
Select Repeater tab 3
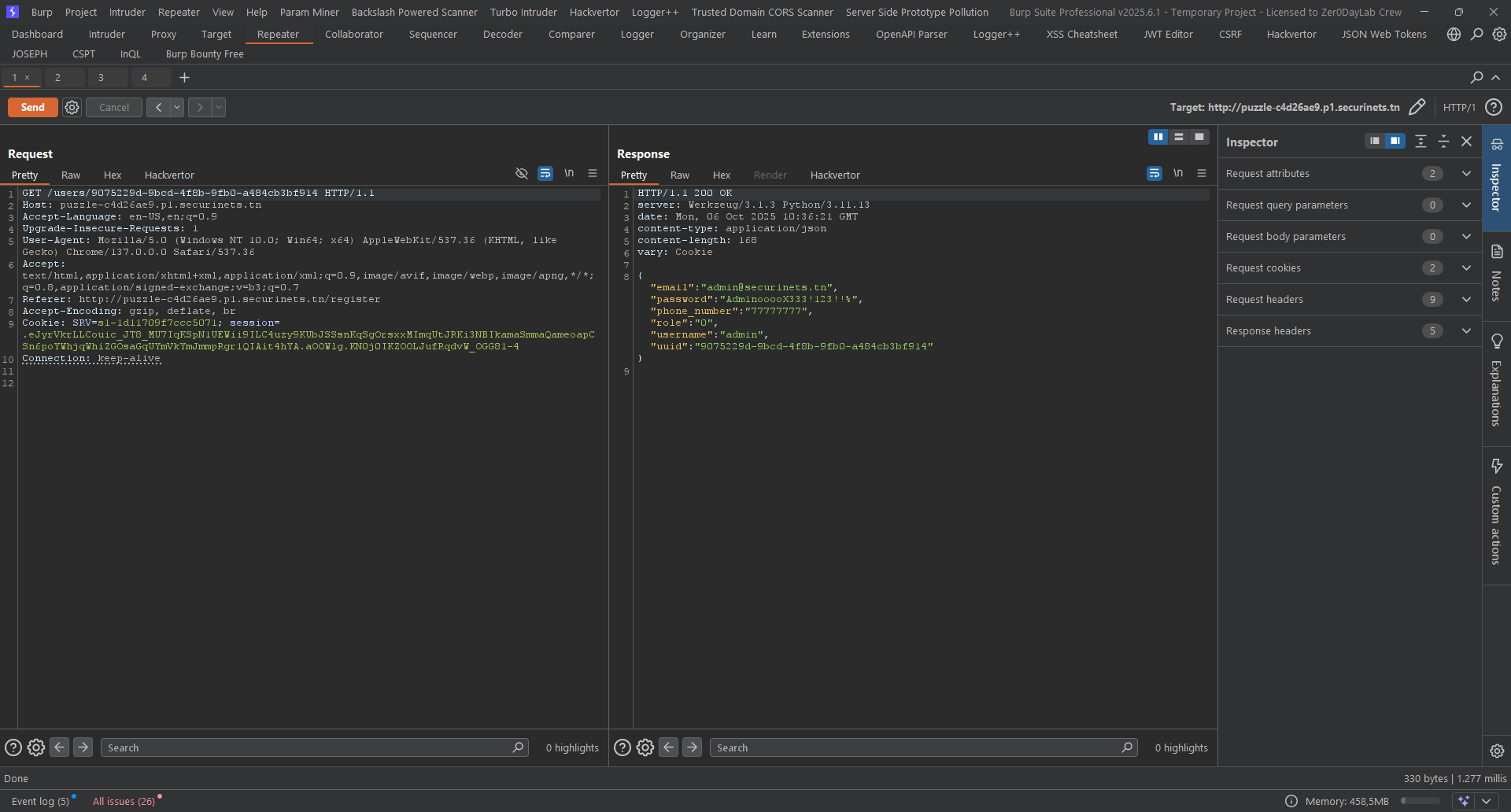101,77
